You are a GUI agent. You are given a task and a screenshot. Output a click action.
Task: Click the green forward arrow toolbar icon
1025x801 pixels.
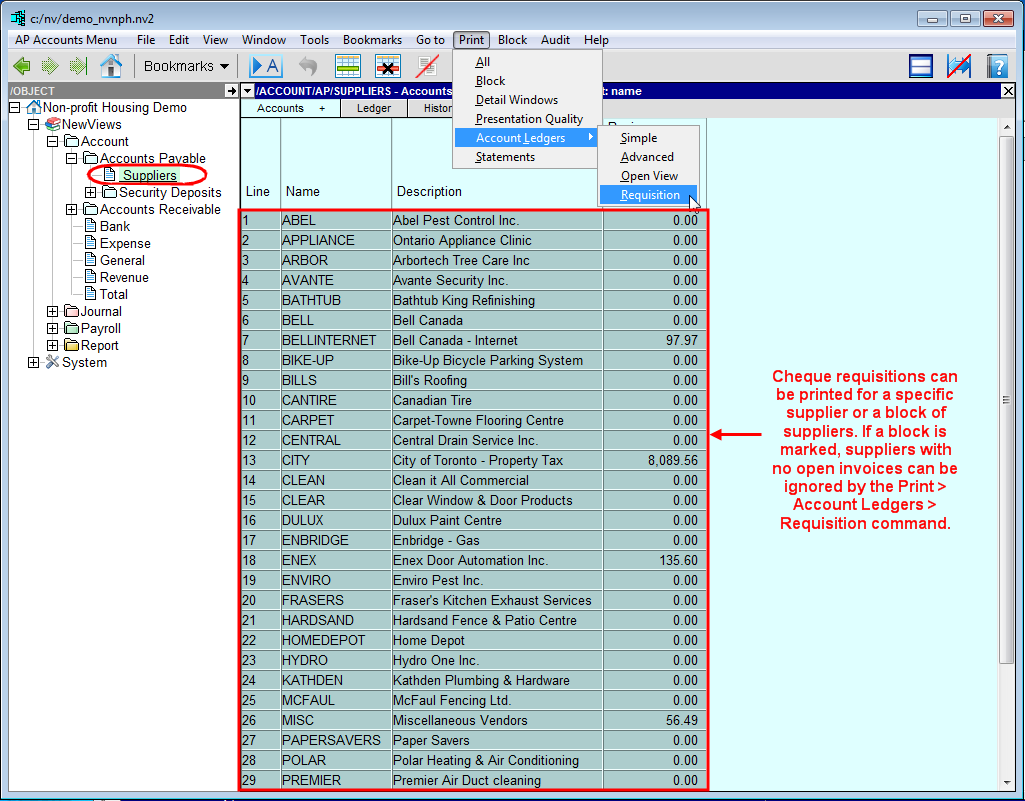pos(50,66)
